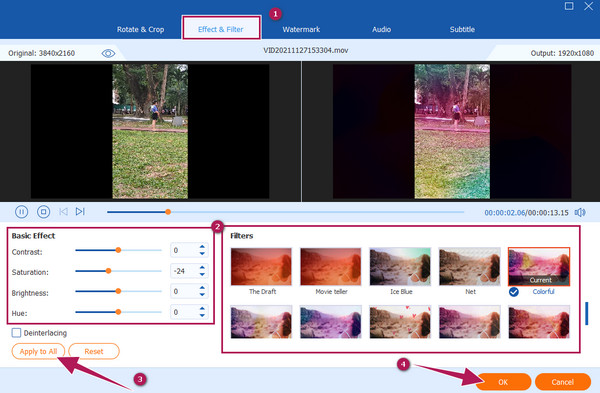Click the Filters panel scrollbar

pos(587,313)
